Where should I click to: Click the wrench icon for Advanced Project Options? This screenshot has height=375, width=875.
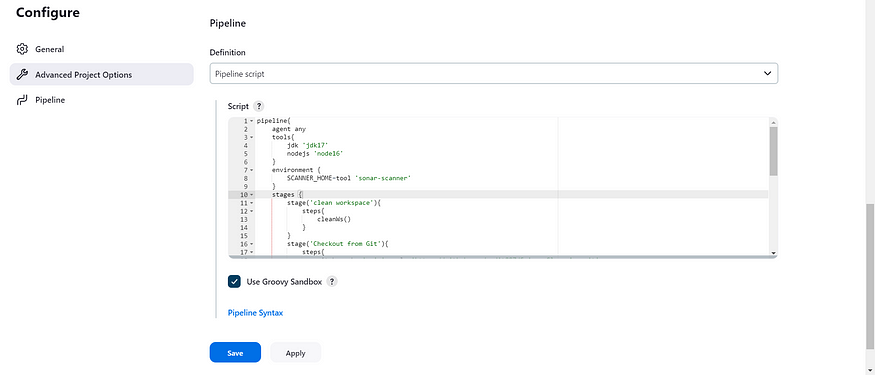click(x=22, y=74)
